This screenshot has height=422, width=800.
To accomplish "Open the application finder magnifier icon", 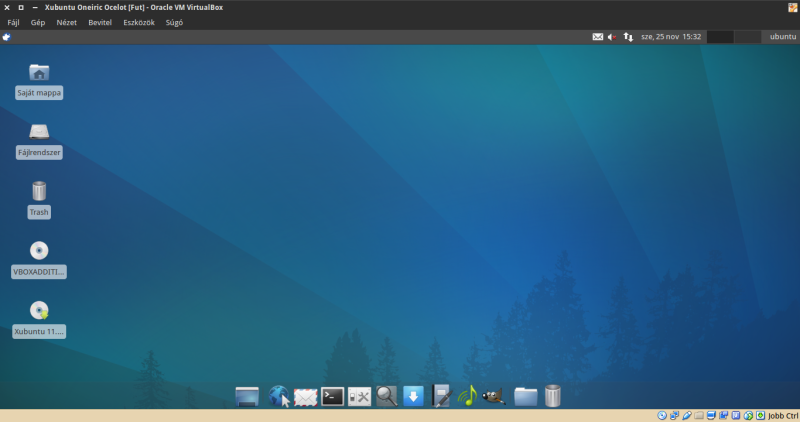I will tap(386, 396).
